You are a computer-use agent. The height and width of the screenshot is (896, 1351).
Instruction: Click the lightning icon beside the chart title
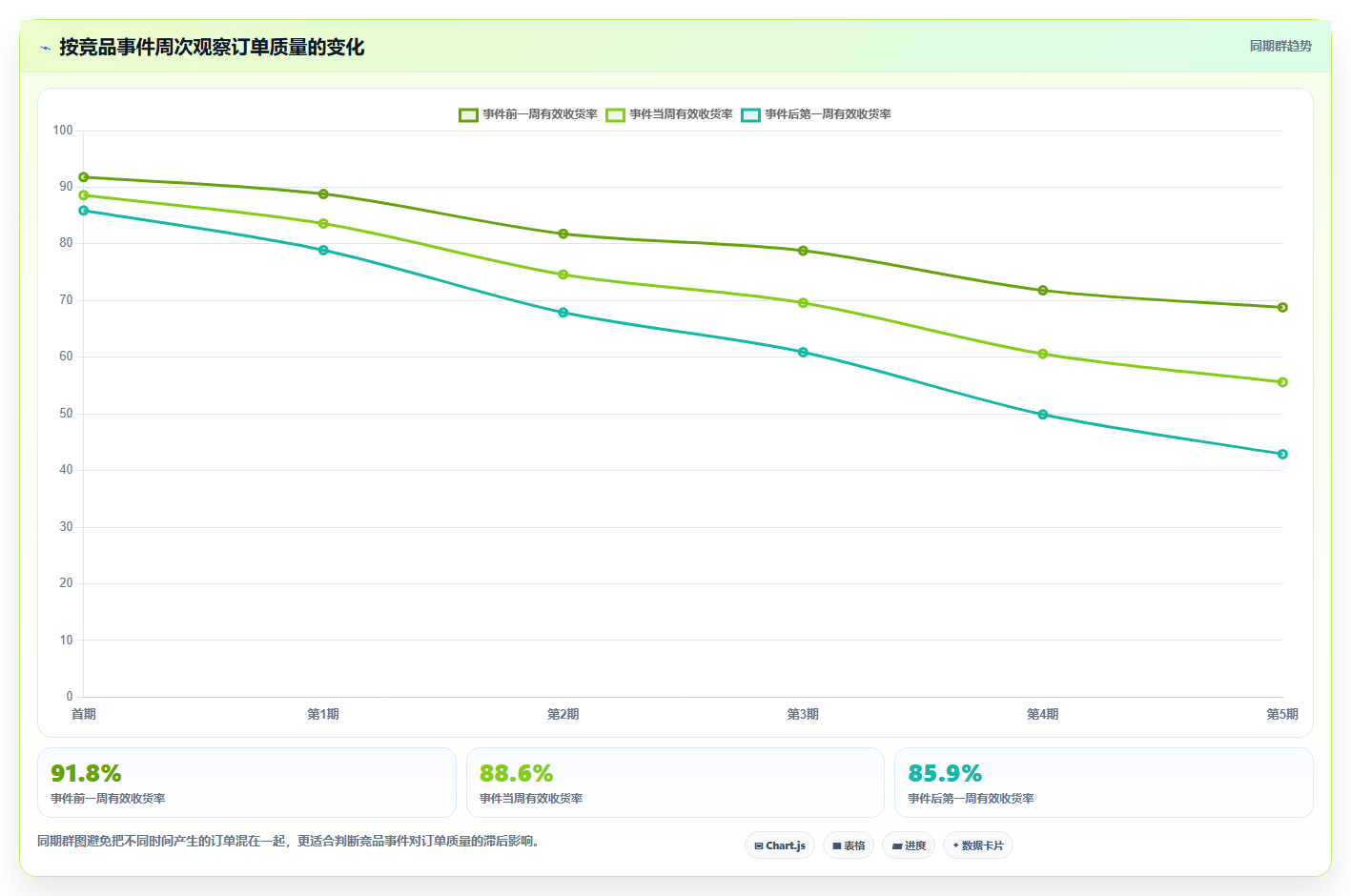pos(45,48)
